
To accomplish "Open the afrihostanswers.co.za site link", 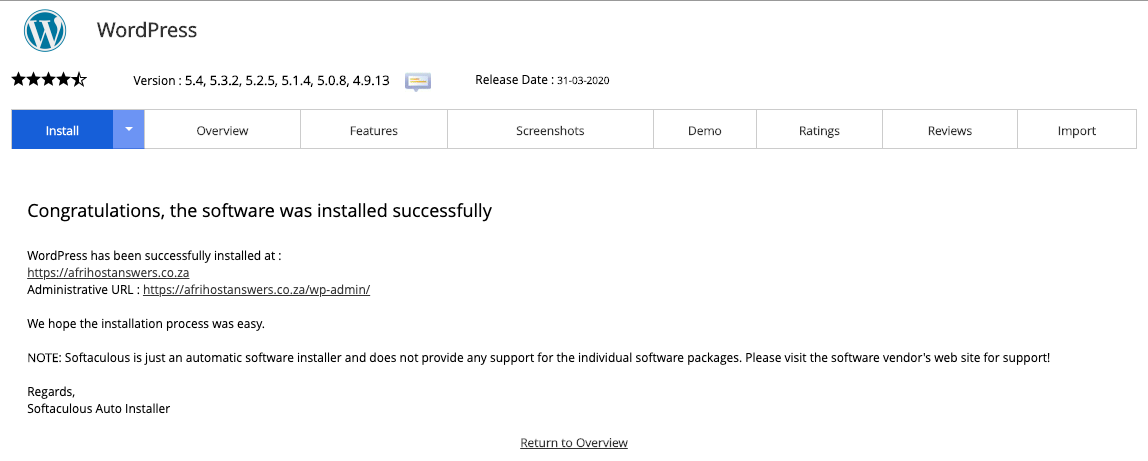I will (x=108, y=272).
